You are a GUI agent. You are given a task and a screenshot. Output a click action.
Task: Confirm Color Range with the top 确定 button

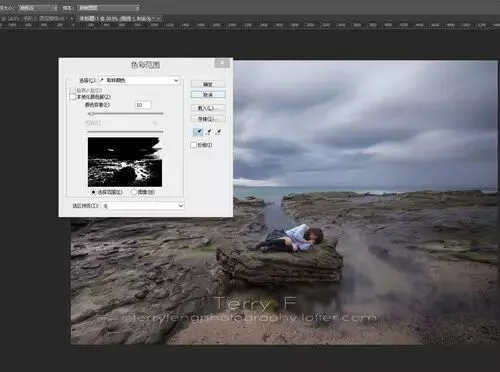208,84
